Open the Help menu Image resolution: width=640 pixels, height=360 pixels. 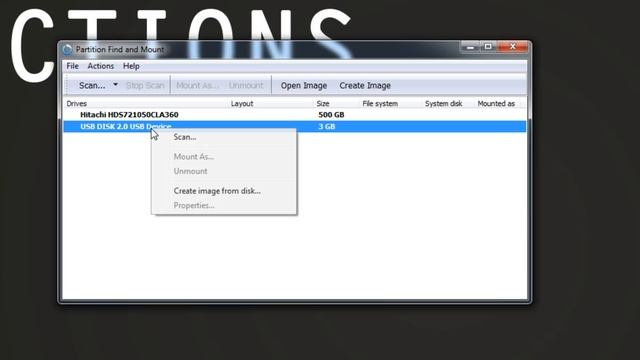point(131,66)
